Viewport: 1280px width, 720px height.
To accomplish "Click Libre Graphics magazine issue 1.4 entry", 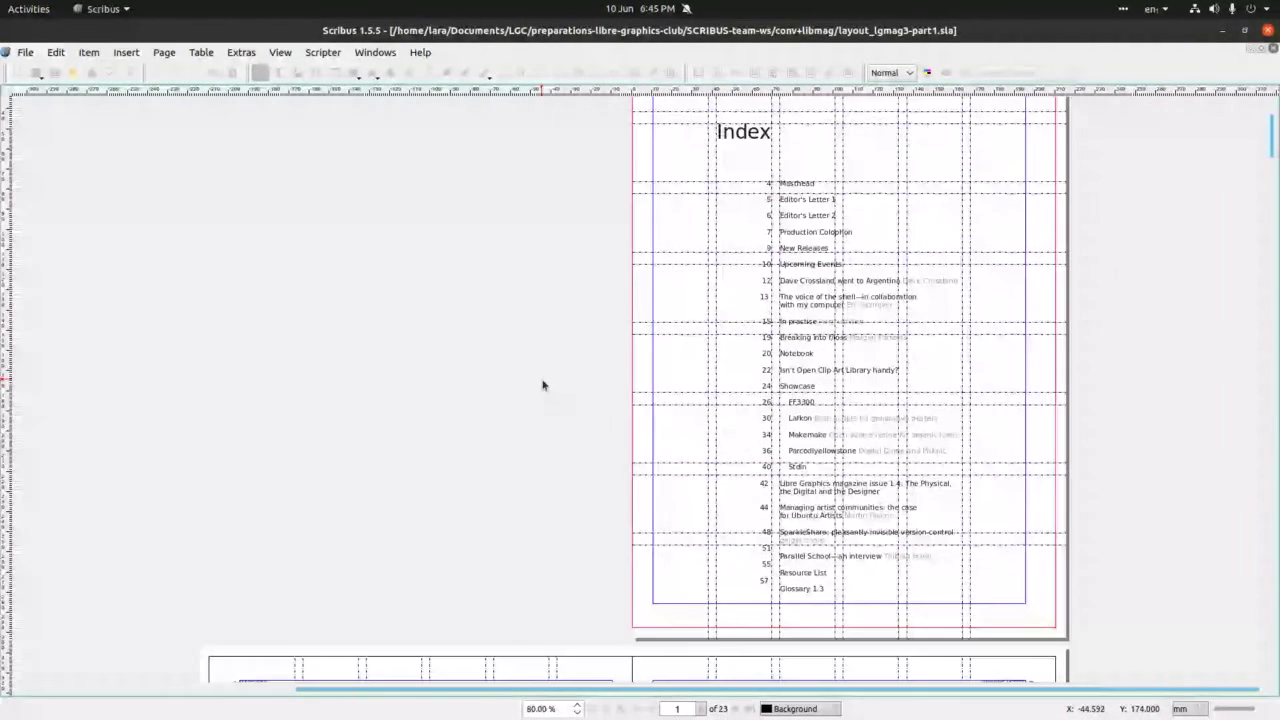I will point(865,488).
